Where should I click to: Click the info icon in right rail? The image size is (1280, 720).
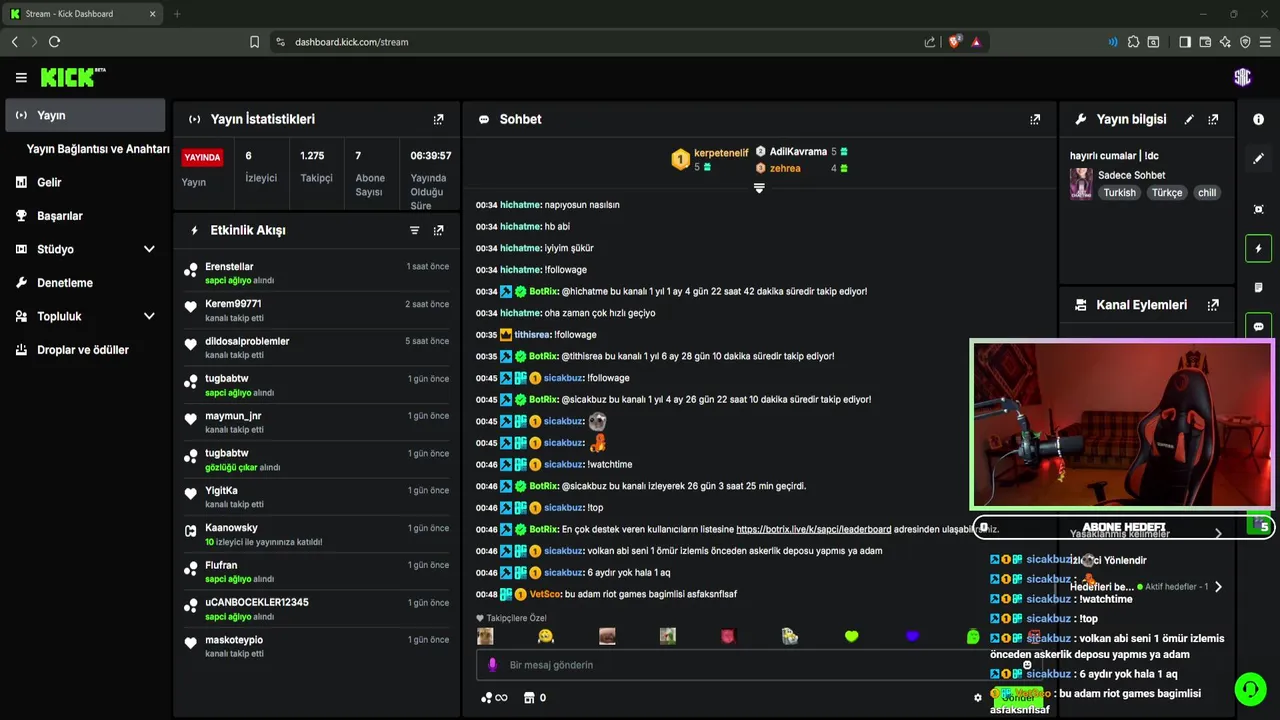pos(1258,119)
